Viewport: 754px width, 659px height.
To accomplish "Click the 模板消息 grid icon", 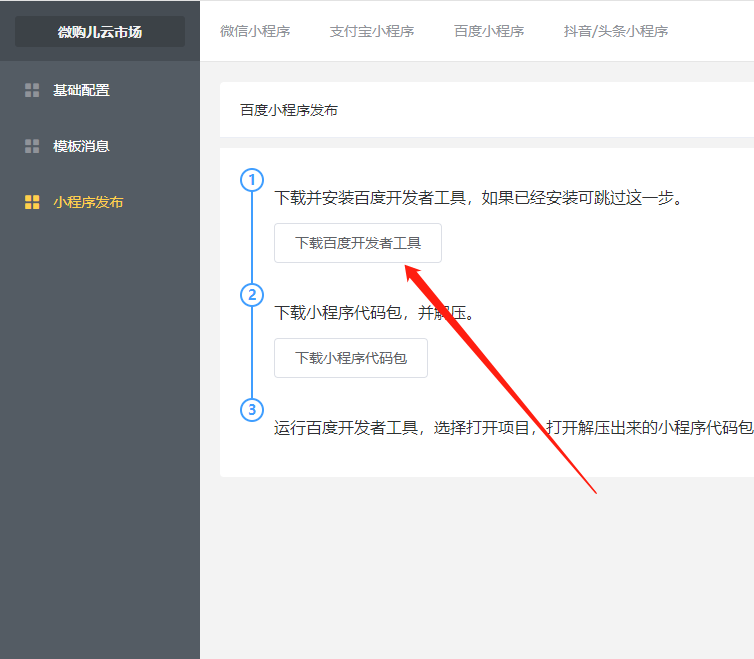I will point(32,146).
